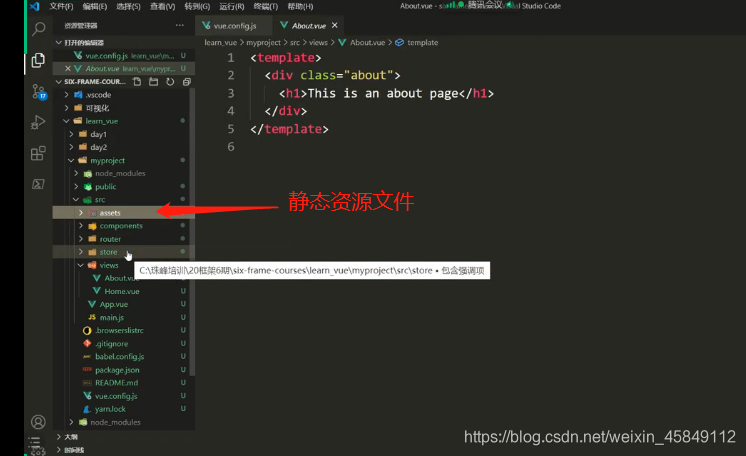The image size is (746, 456).
Task: Open the Accounts icon in activity bar
Action: point(38,422)
